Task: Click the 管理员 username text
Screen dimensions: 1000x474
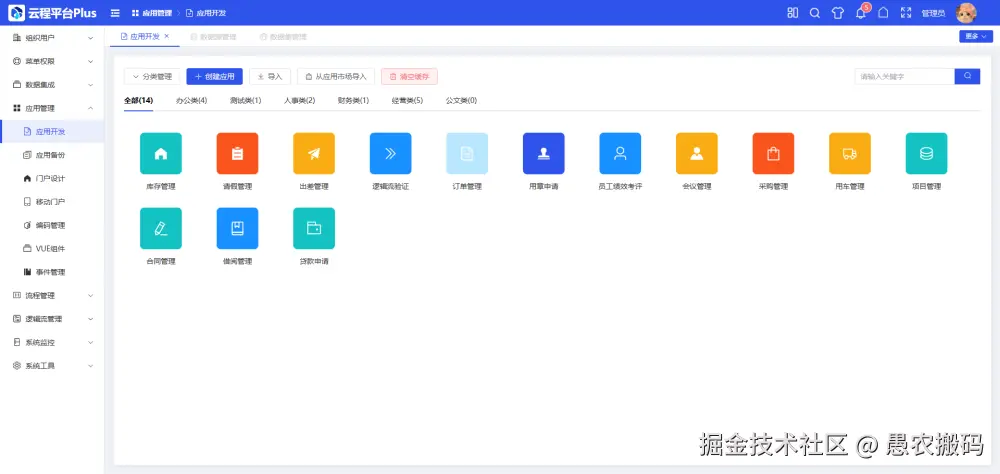Action: 933,13
